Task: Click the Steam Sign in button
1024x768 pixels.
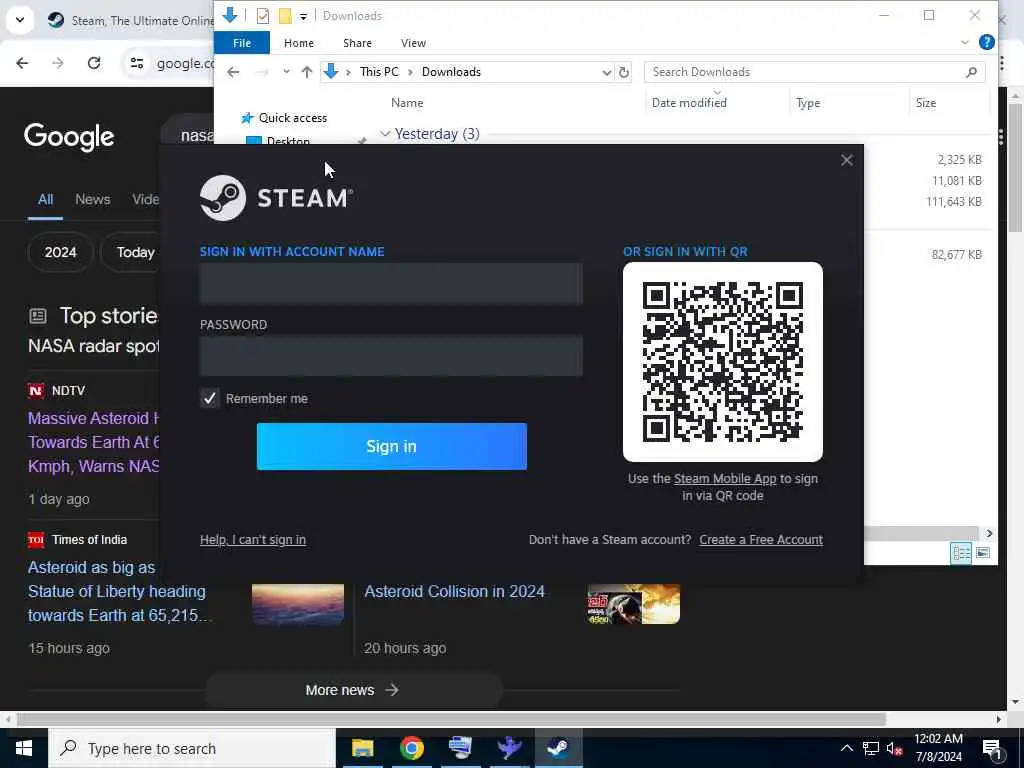Action: point(391,446)
